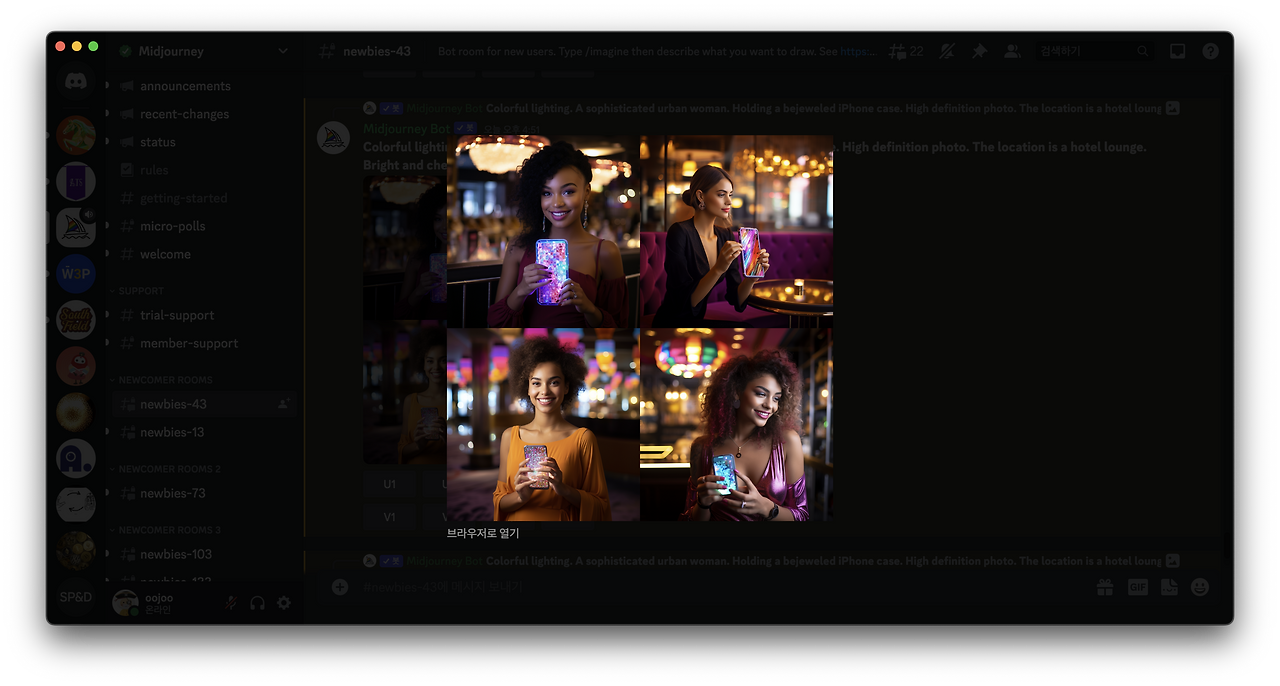Open the South Field server icon
The height and width of the screenshot is (686, 1280).
[76, 320]
